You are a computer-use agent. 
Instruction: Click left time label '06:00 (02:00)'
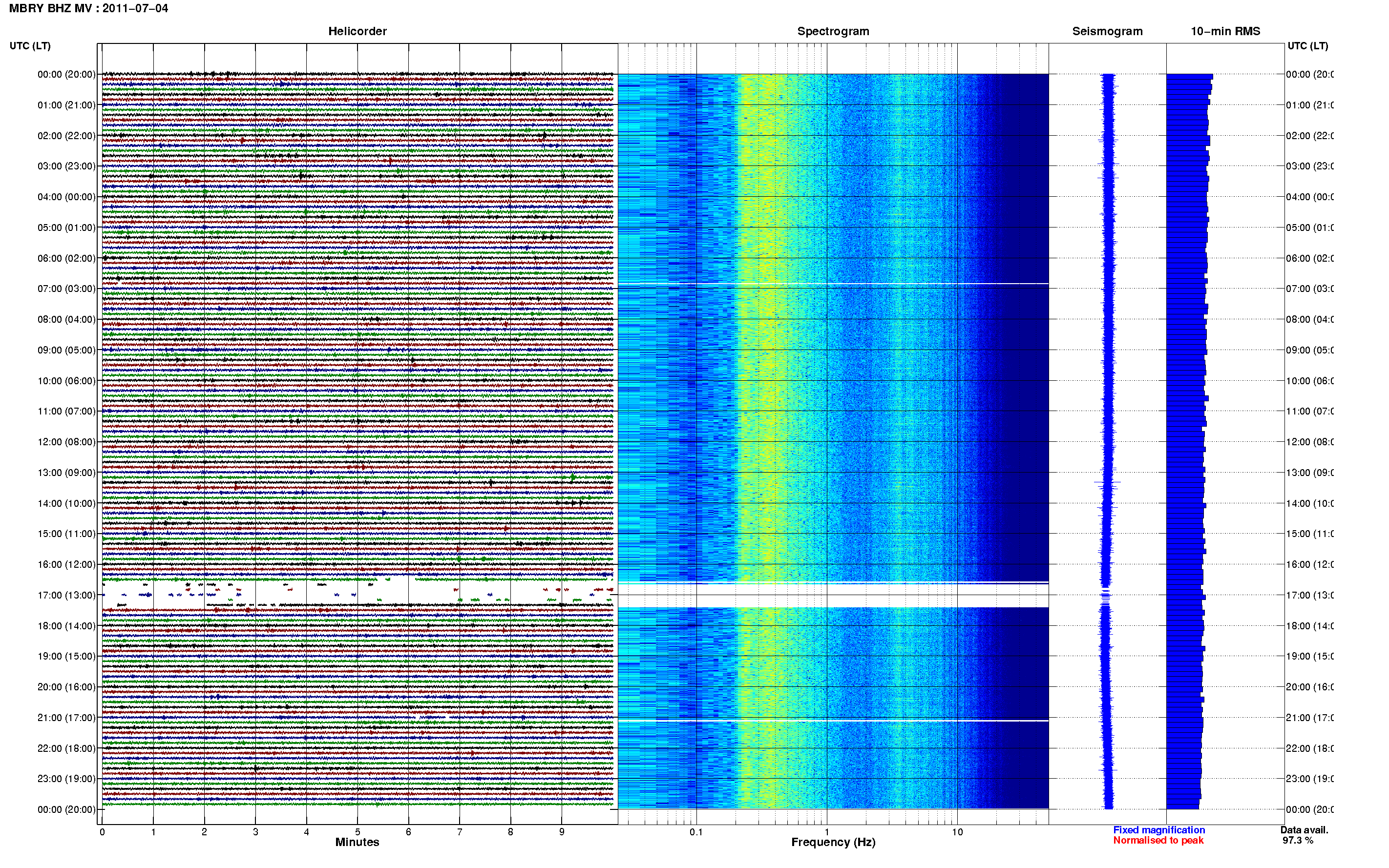(x=66, y=258)
